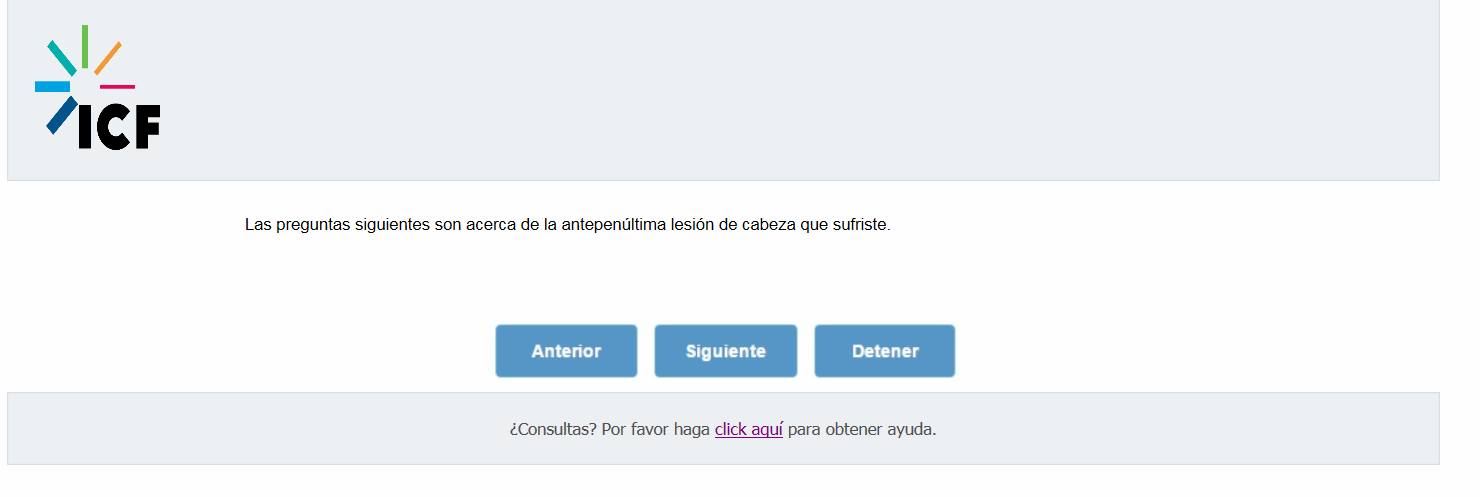Open the 'click aquí' help link
The image size is (1480, 497).
click(749, 429)
